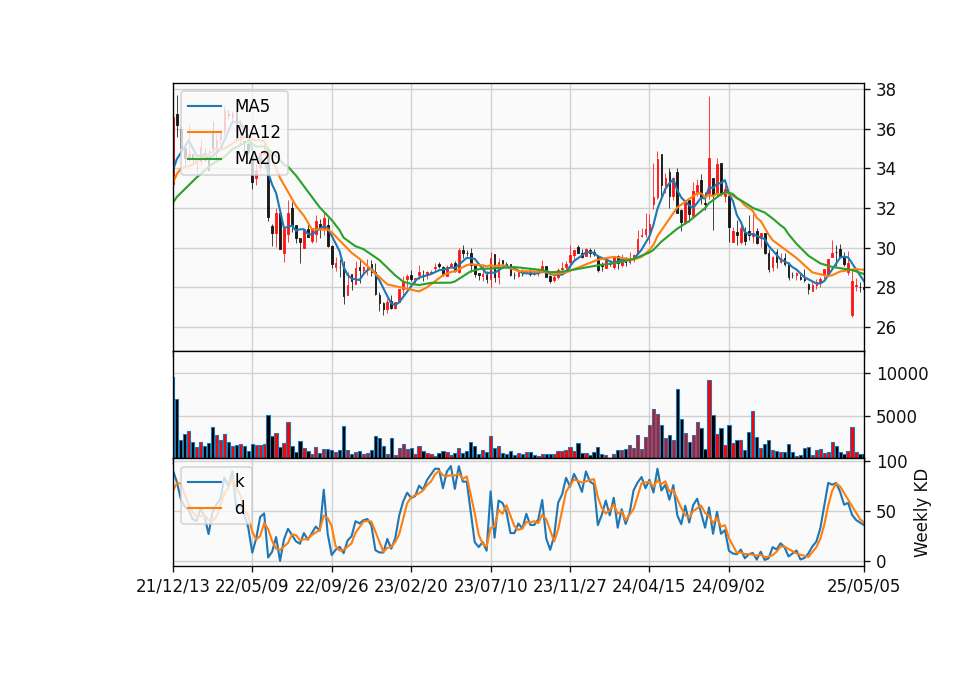Click price axis value 28
Image resolution: width=960 pixels, height=690 pixels.
click(886, 288)
